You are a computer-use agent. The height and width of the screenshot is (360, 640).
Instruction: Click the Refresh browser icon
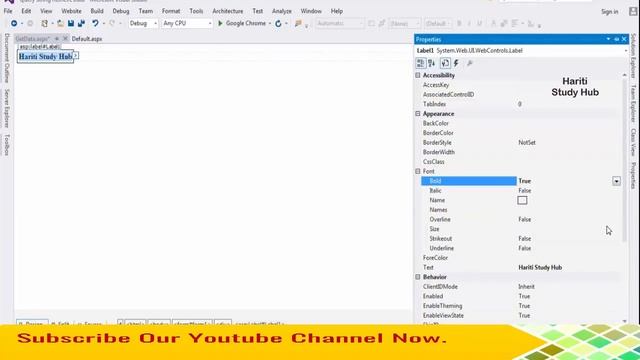coord(278,24)
